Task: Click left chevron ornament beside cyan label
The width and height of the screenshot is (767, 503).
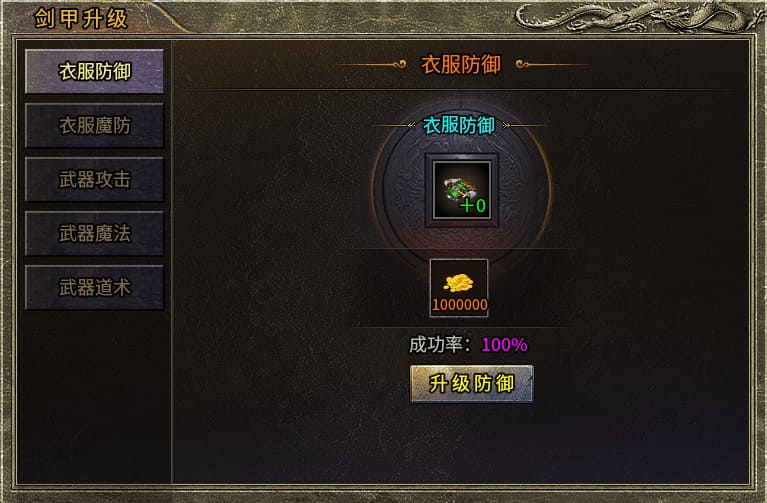Action: coord(411,126)
